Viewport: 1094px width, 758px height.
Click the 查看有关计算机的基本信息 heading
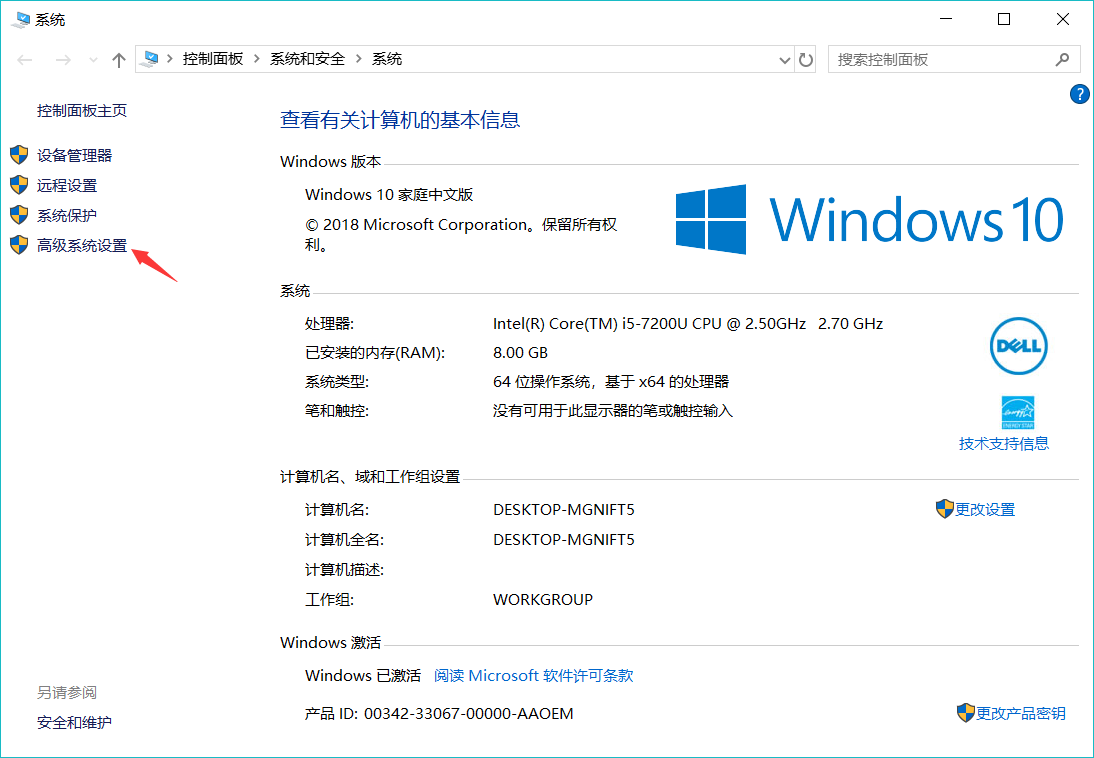(x=400, y=119)
